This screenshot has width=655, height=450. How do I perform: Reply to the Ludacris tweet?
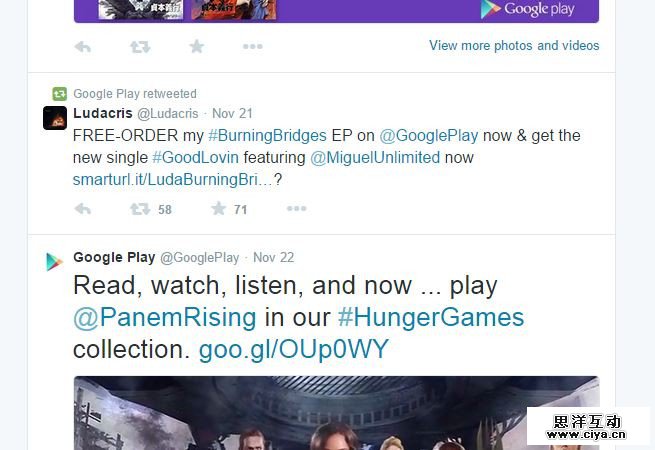(x=83, y=208)
